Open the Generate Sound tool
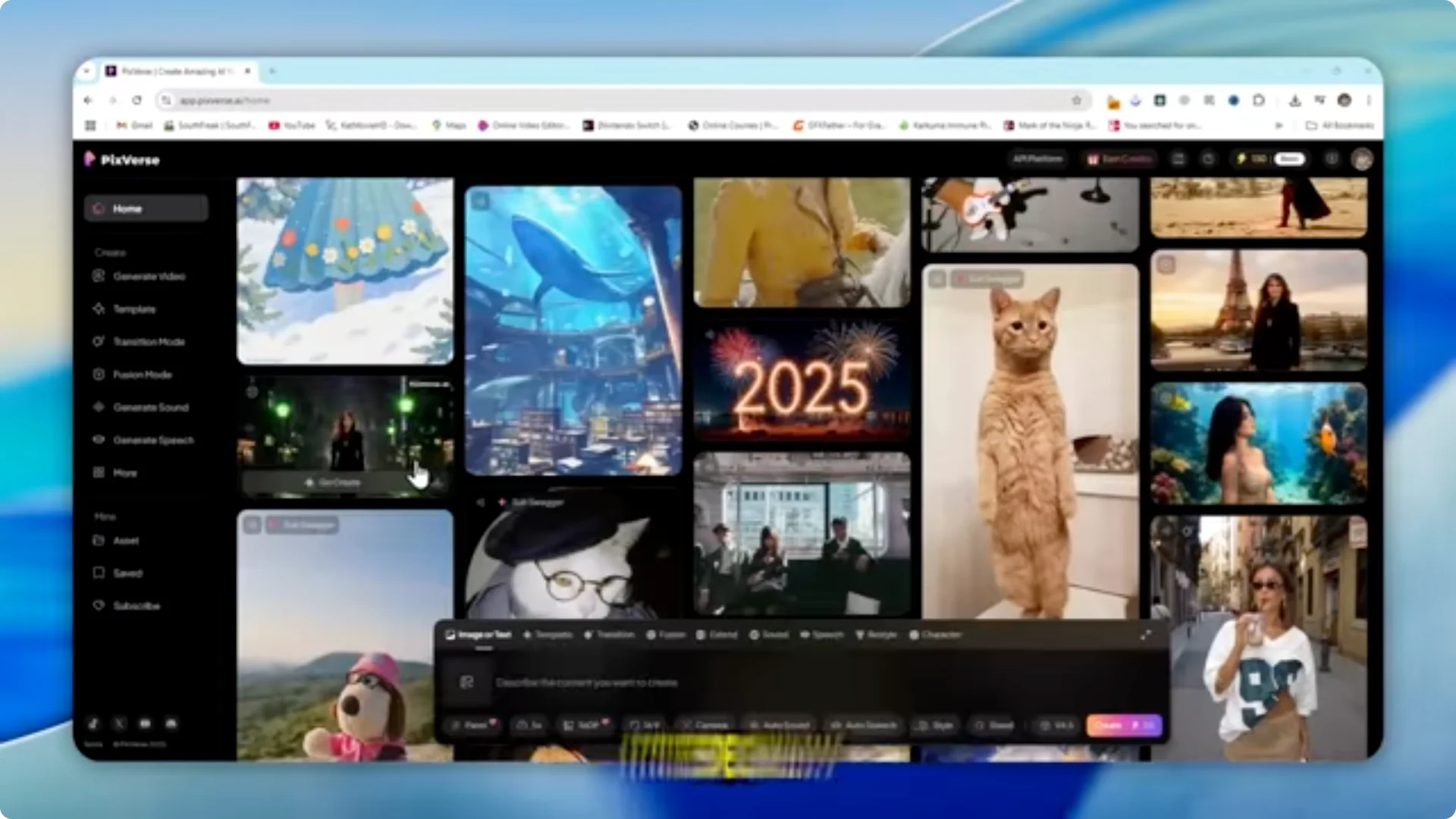This screenshot has width=1456, height=819. pos(150,407)
